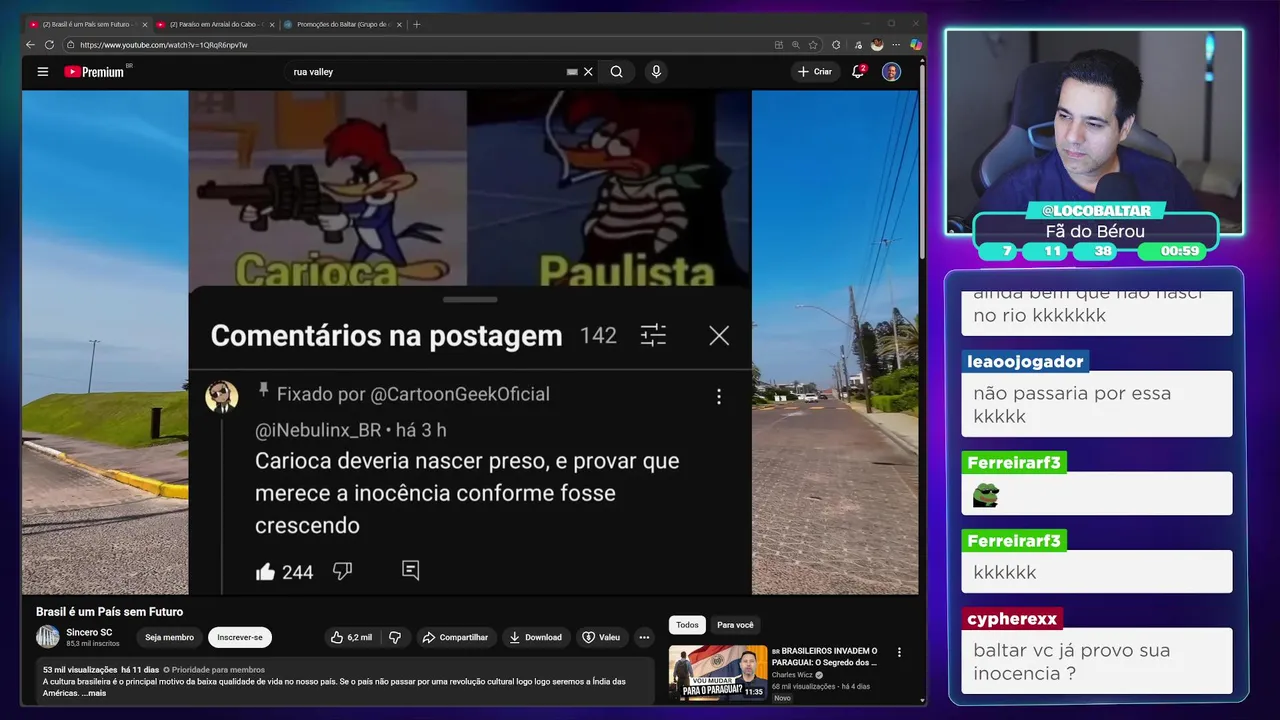This screenshot has width=1280, height=720.
Task: Open 'BRASILEIROS INVADEM O PARAGUAI' video title
Action: click(x=825, y=656)
